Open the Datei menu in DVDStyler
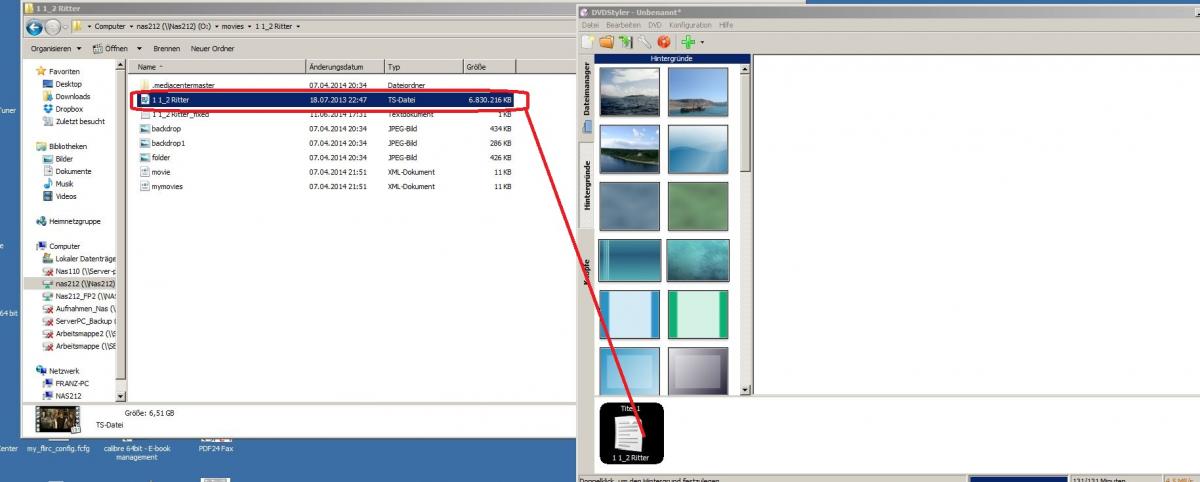1200x482 pixels. [590, 24]
